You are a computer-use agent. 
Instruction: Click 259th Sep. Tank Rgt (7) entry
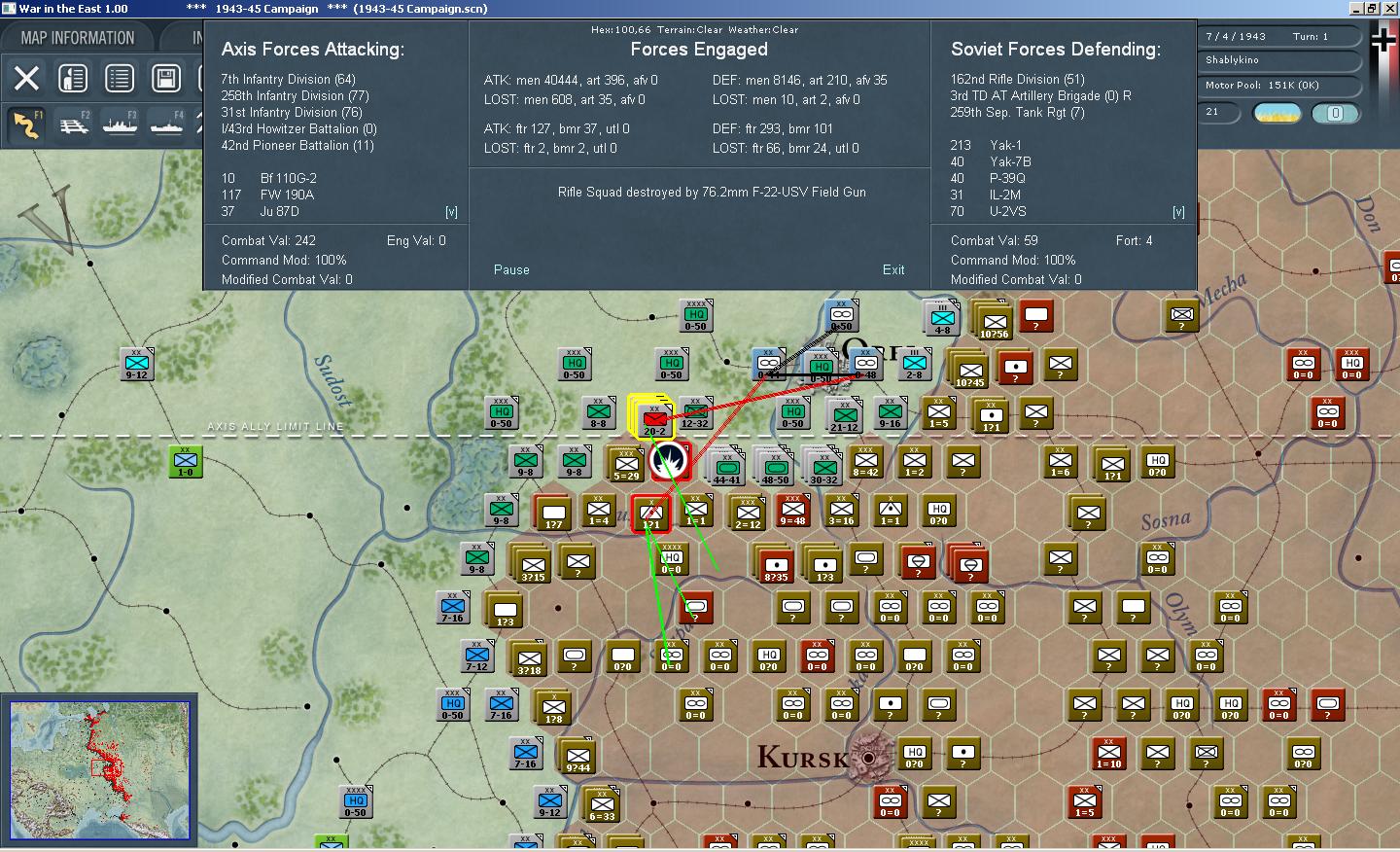pos(1017,112)
